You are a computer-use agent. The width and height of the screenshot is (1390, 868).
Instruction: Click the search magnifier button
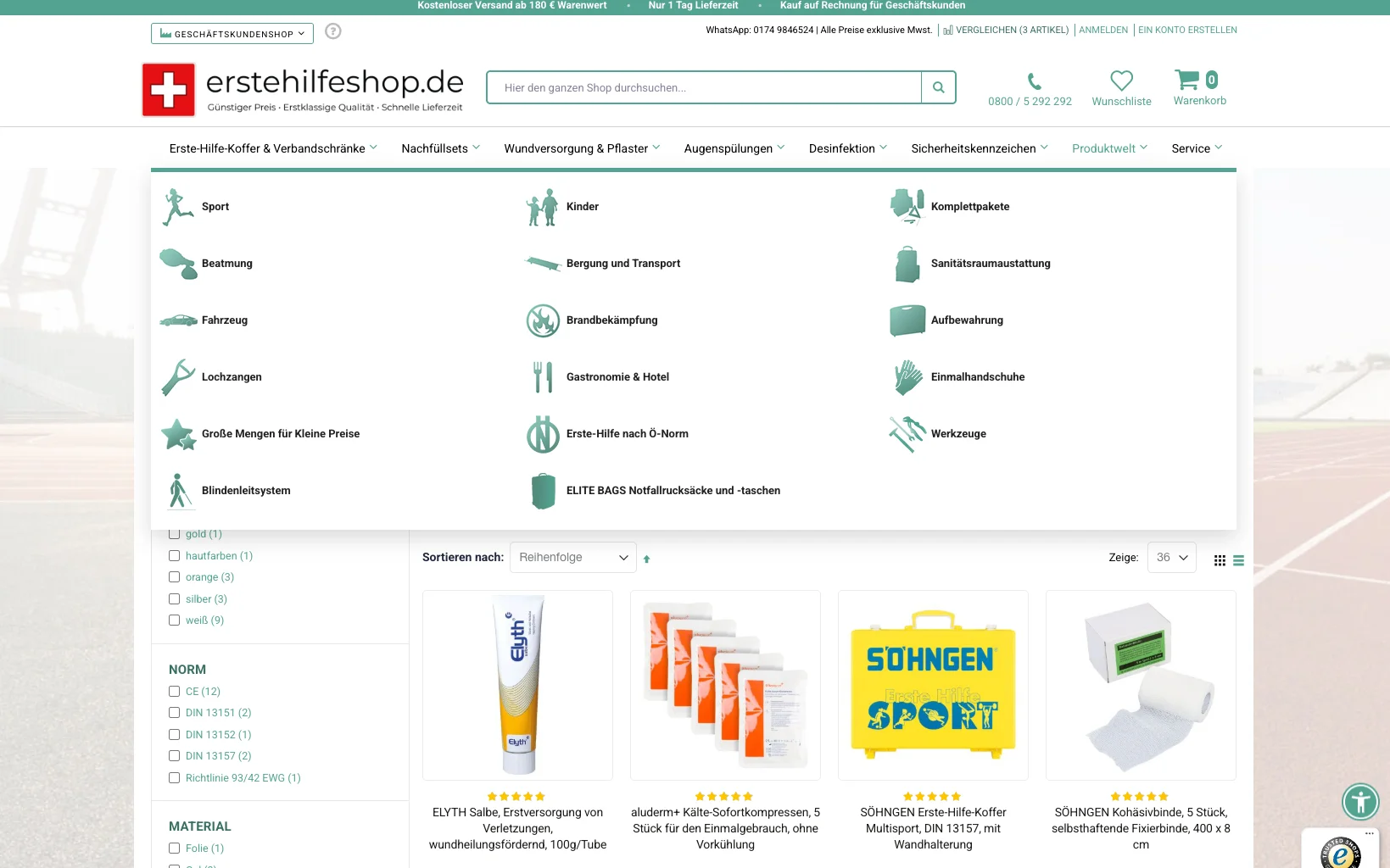pyautogui.click(x=938, y=87)
